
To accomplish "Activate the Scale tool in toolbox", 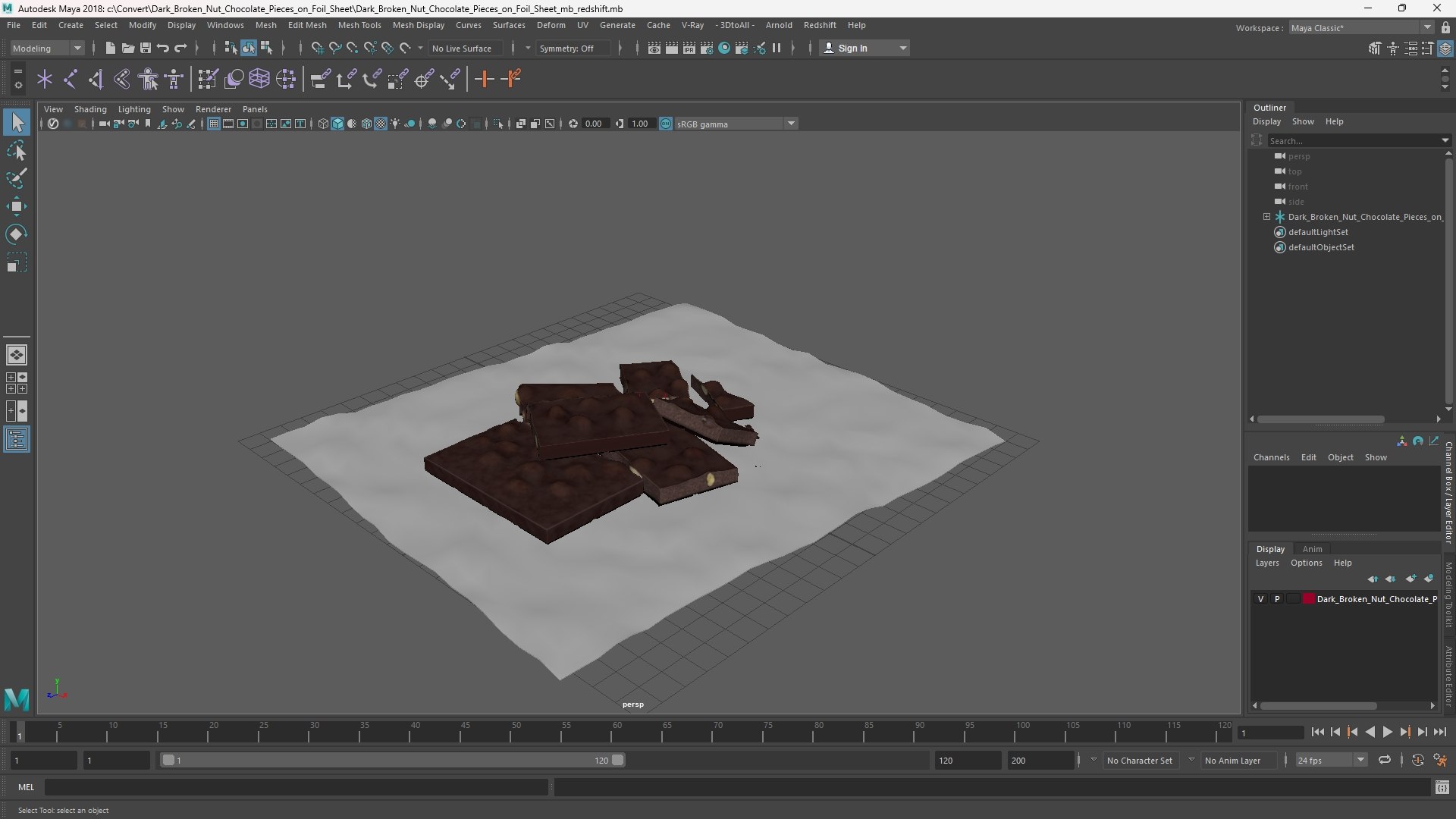I will (16, 262).
